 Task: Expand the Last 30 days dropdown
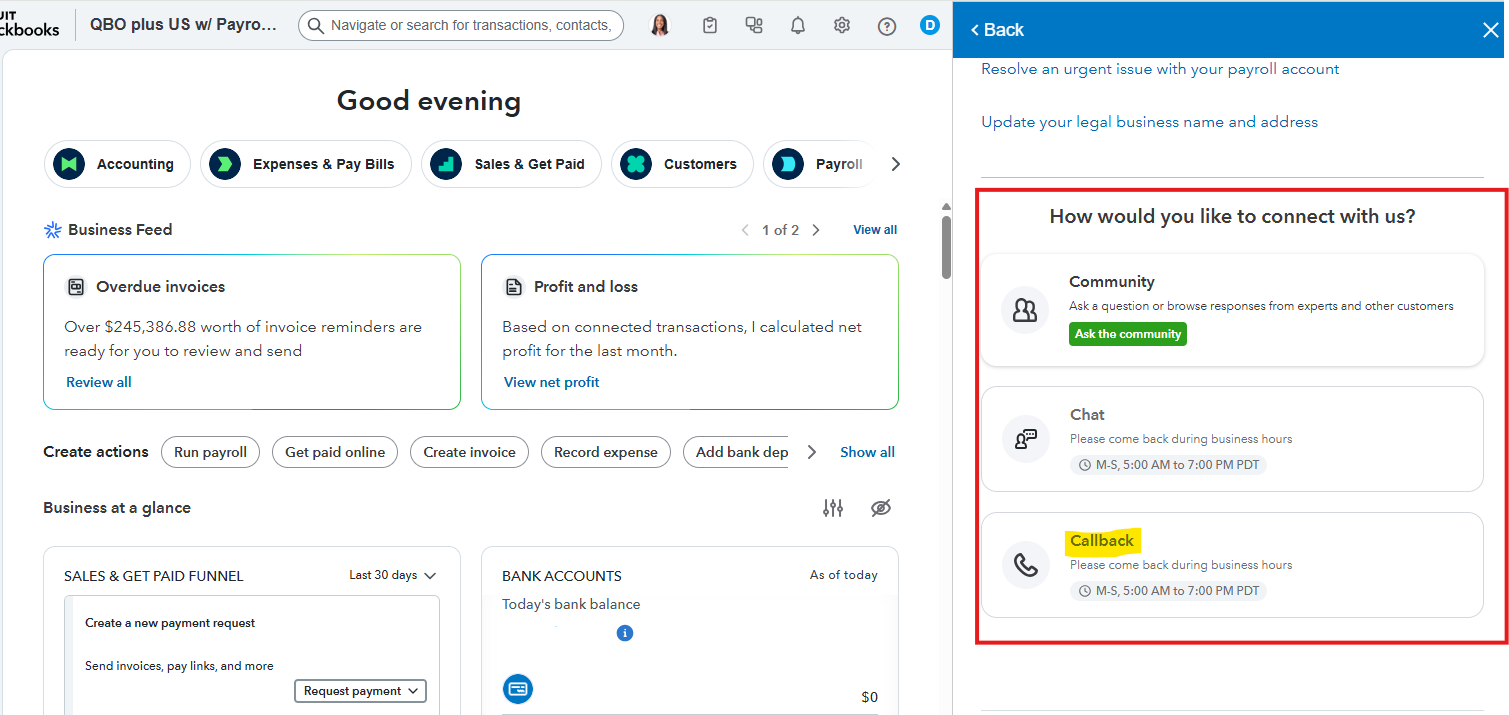pos(392,575)
